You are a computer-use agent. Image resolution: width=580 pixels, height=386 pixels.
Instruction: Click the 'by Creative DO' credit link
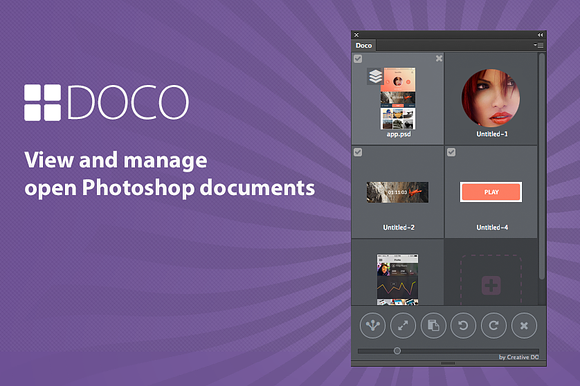pyautogui.click(x=518, y=357)
